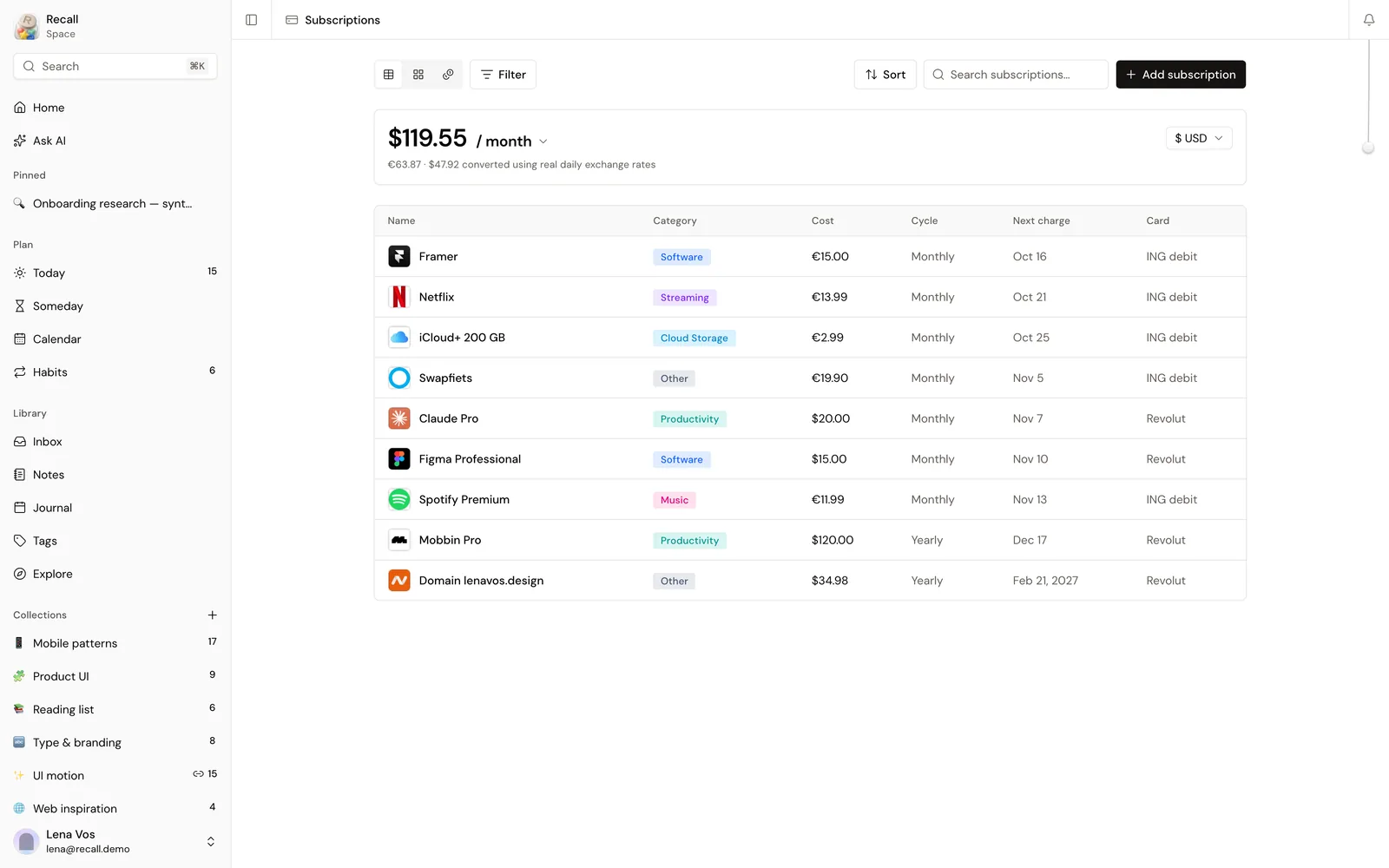Screen dimensions: 1389x868
Task: Open the account switcher for Lena Vos
Action: point(210,842)
